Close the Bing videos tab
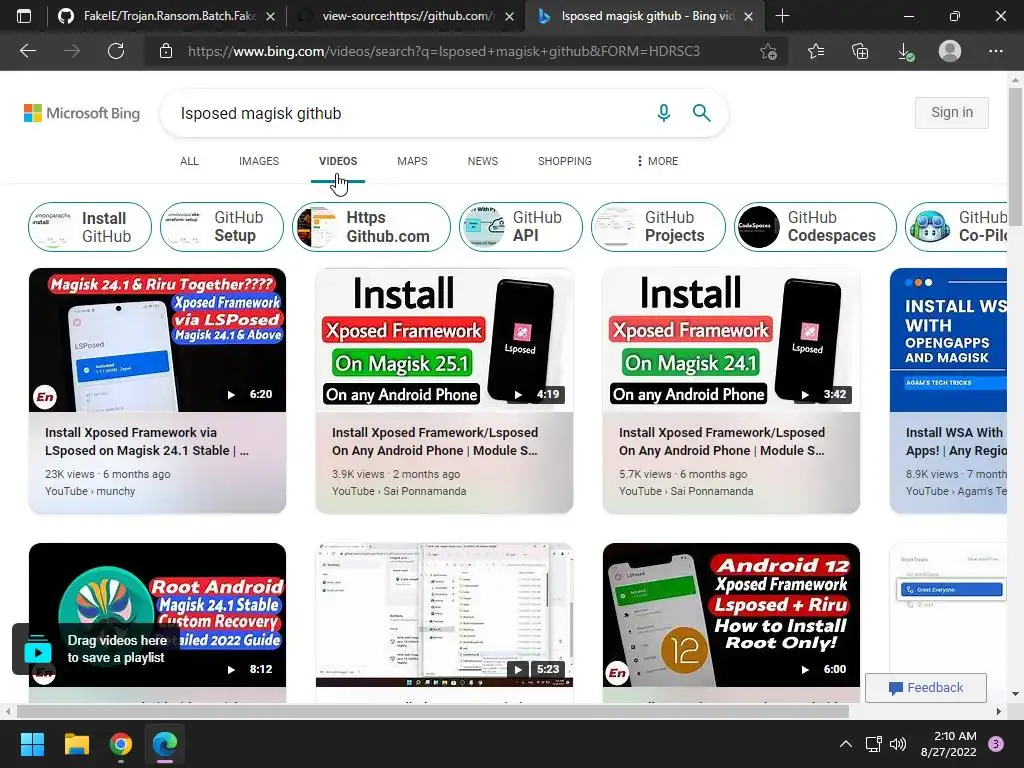The image size is (1024, 768). 749,17
